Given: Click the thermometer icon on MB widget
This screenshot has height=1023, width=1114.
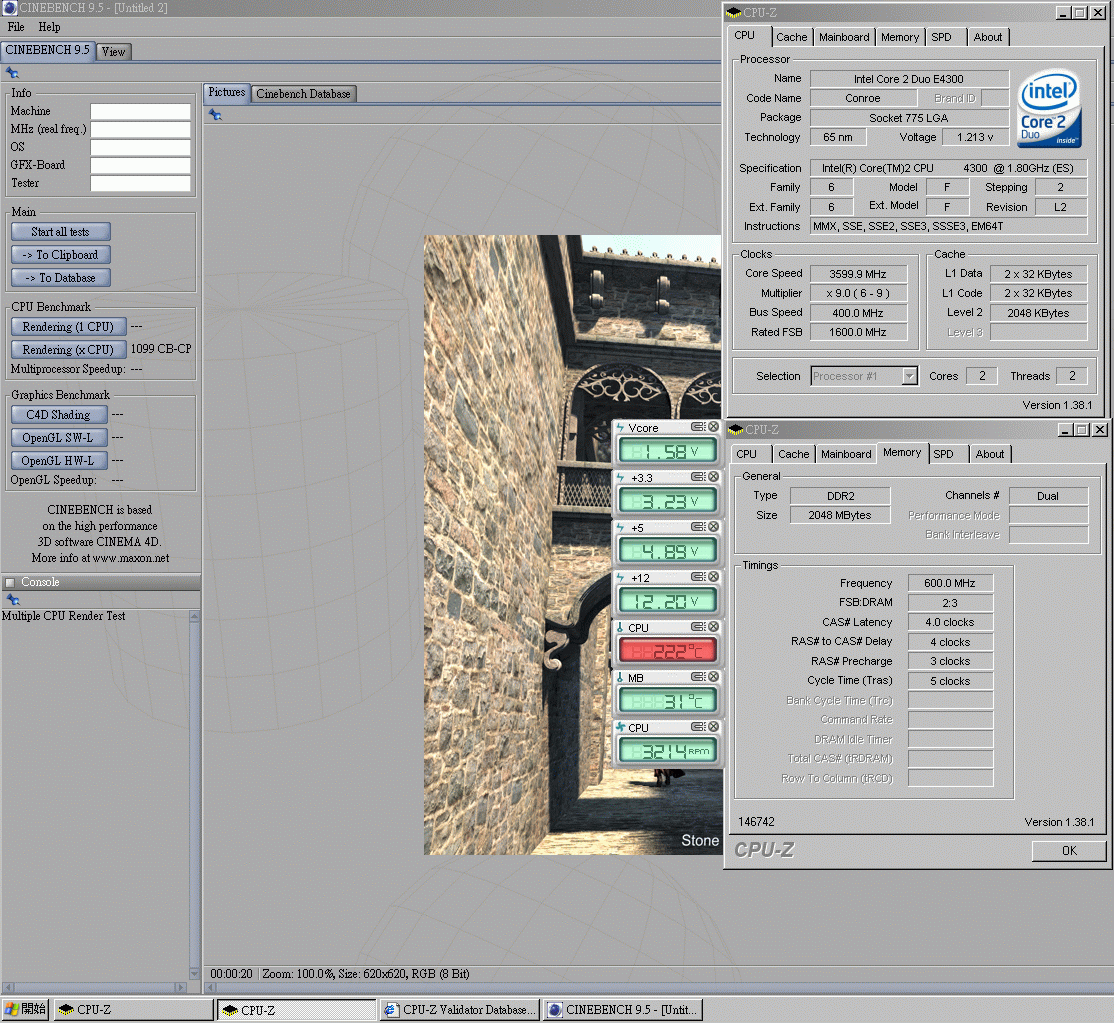Looking at the screenshot, I should pyautogui.click(x=620, y=678).
